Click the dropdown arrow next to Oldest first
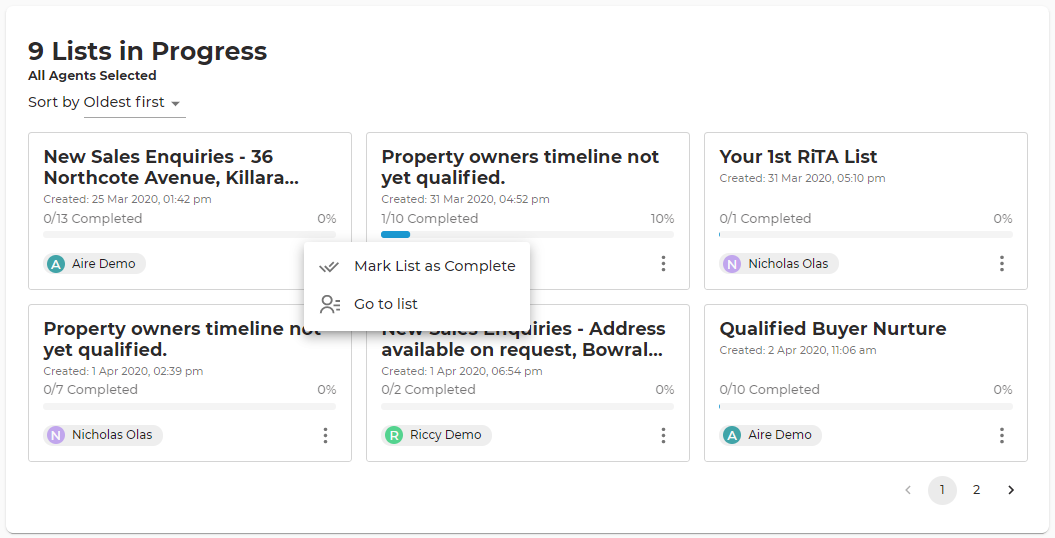Image resolution: width=1055 pixels, height=538 pixels. (x=176, y=104)
